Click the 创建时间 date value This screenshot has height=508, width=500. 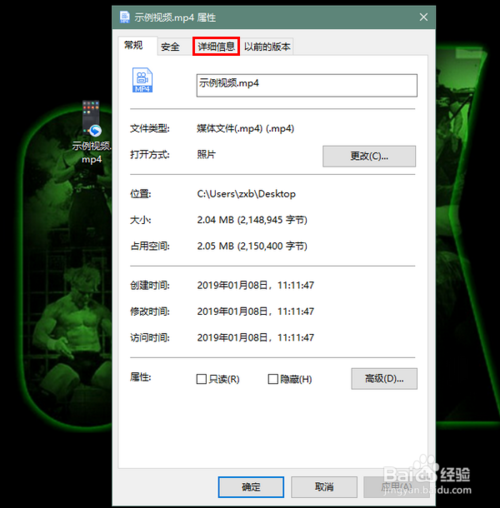point(255,285)
